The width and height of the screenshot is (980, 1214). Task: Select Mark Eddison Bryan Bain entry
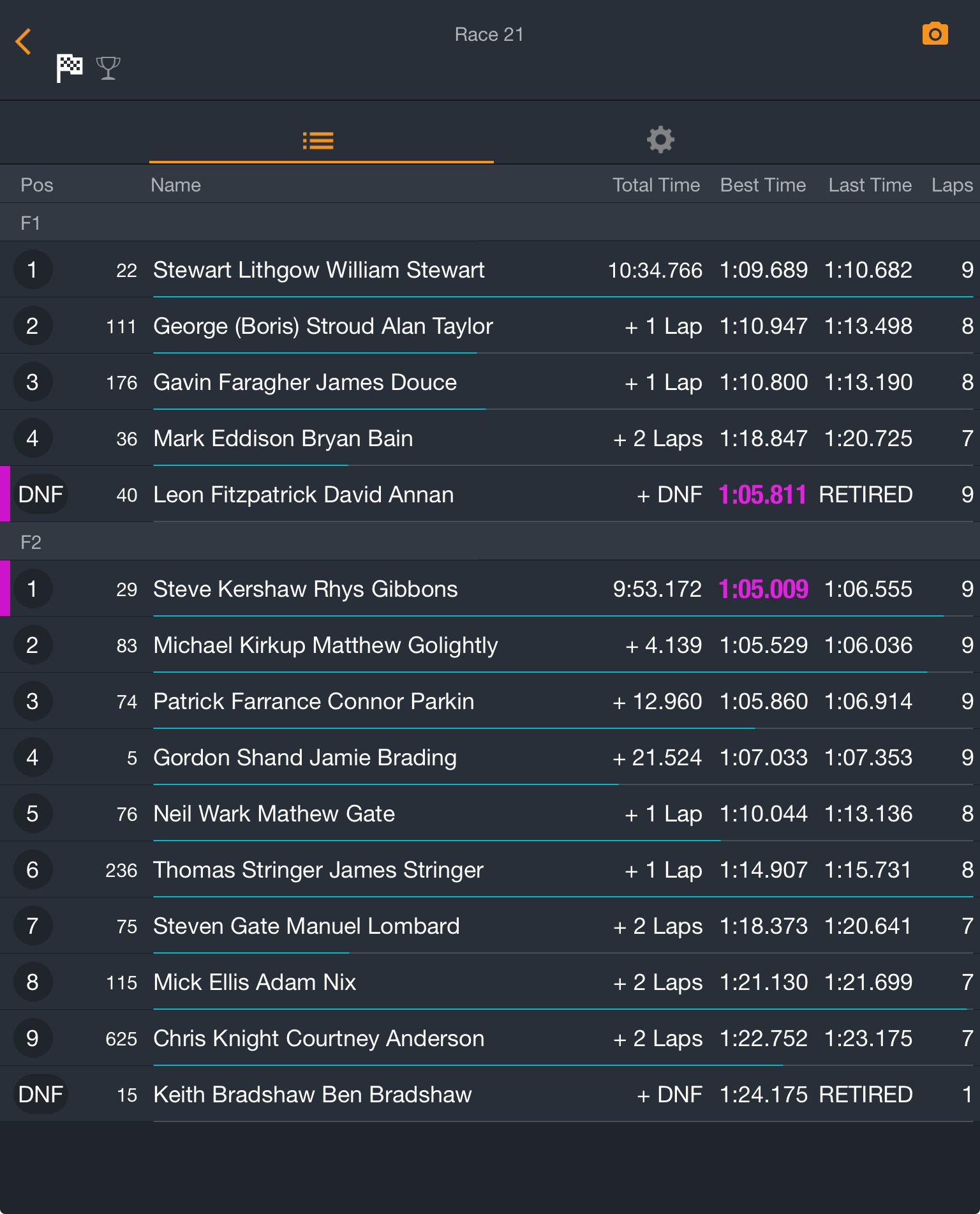coord(490,438)
